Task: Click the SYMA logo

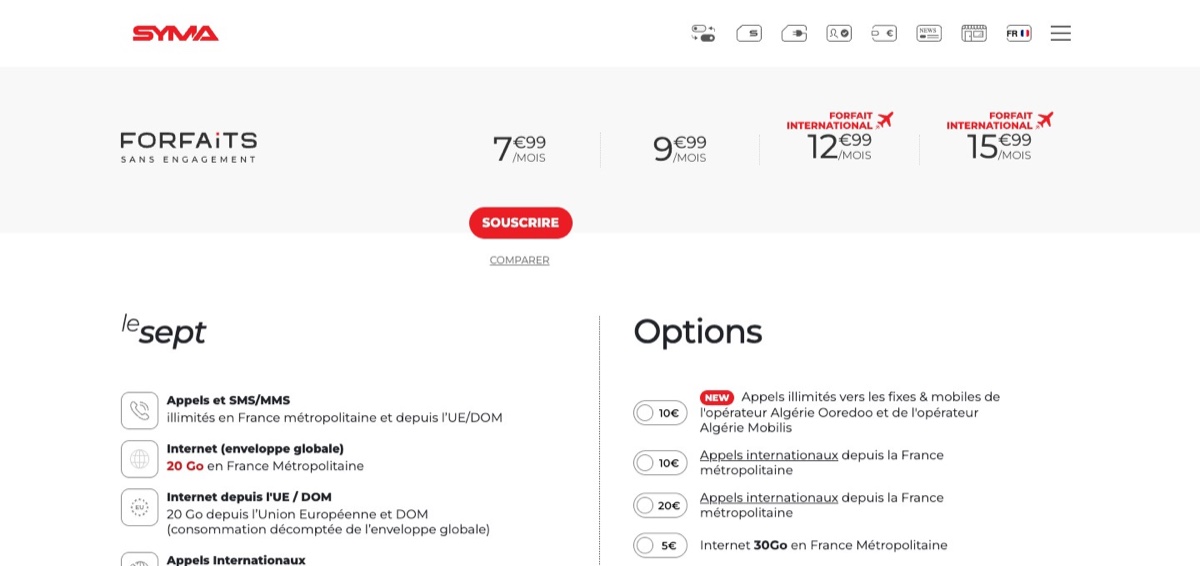Action: 175,33
